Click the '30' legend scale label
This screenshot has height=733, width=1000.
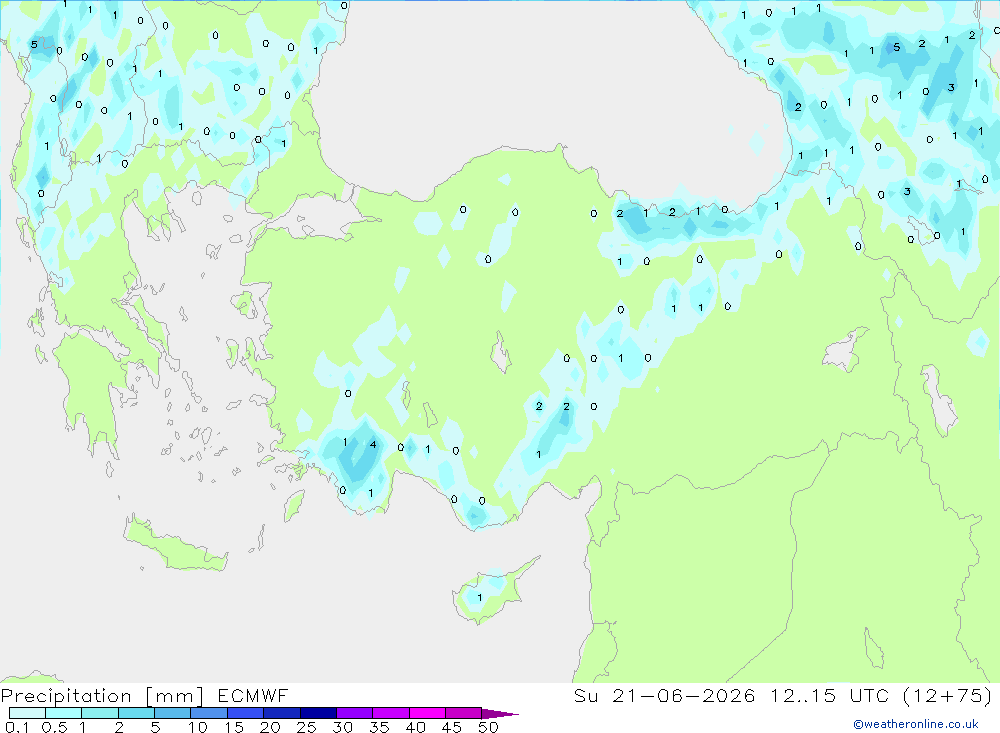(342, 727)
